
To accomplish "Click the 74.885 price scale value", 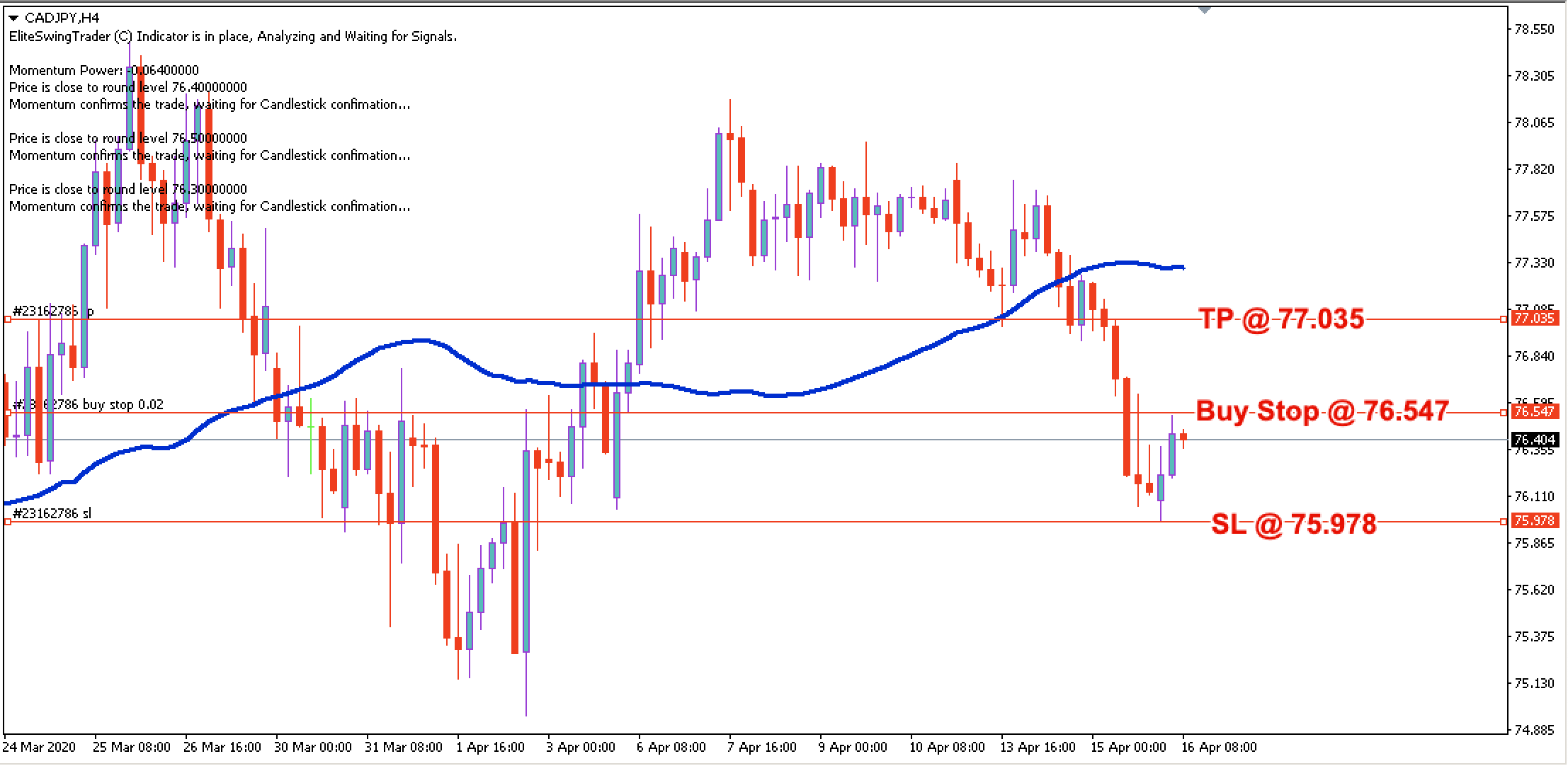I will (1534, 730).
